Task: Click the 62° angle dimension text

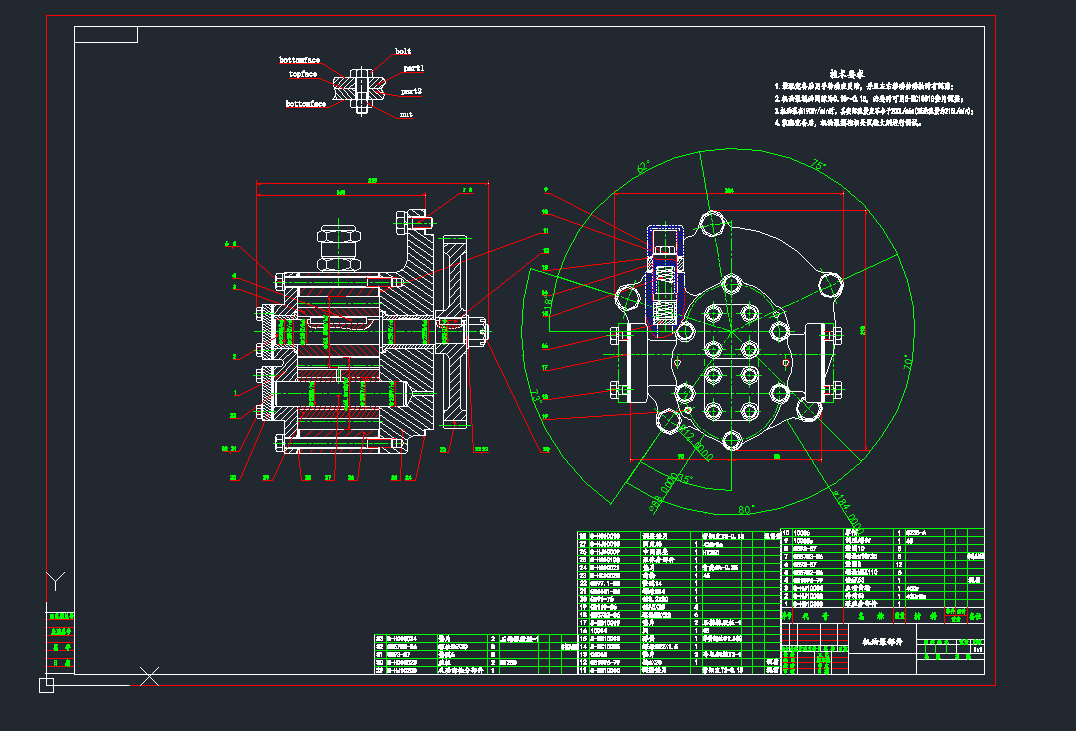Action: pyautogui.click(x=643, y=165)
